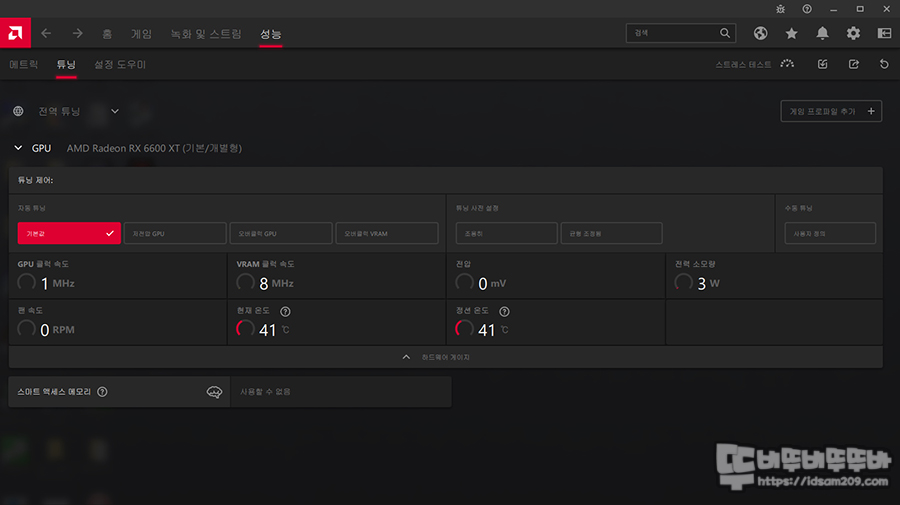
Task: Expand the 전역 튜닝 dropdown
Action: 115,111
